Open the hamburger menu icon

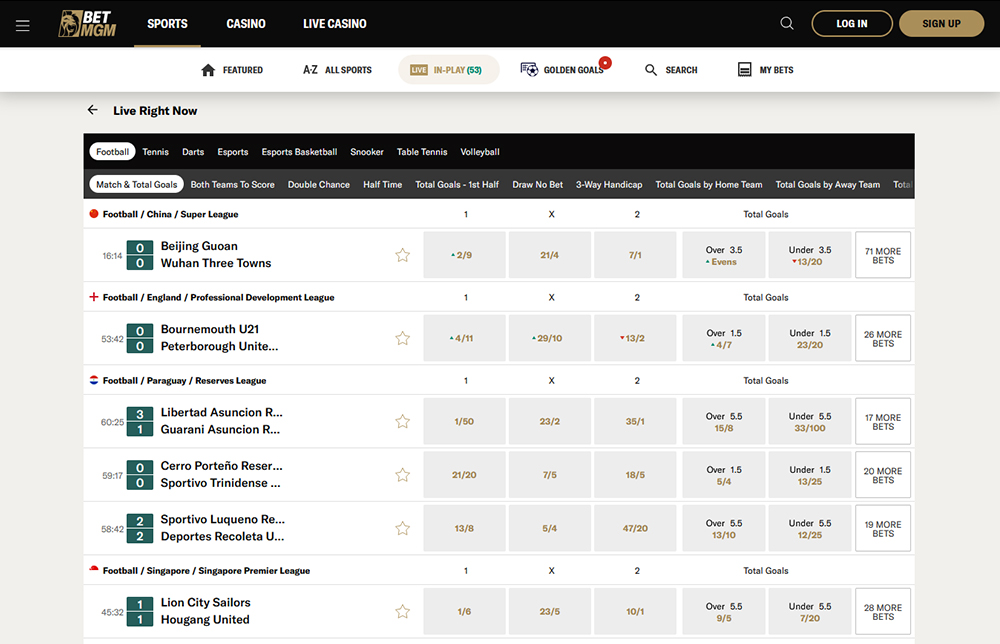(23, 25)
